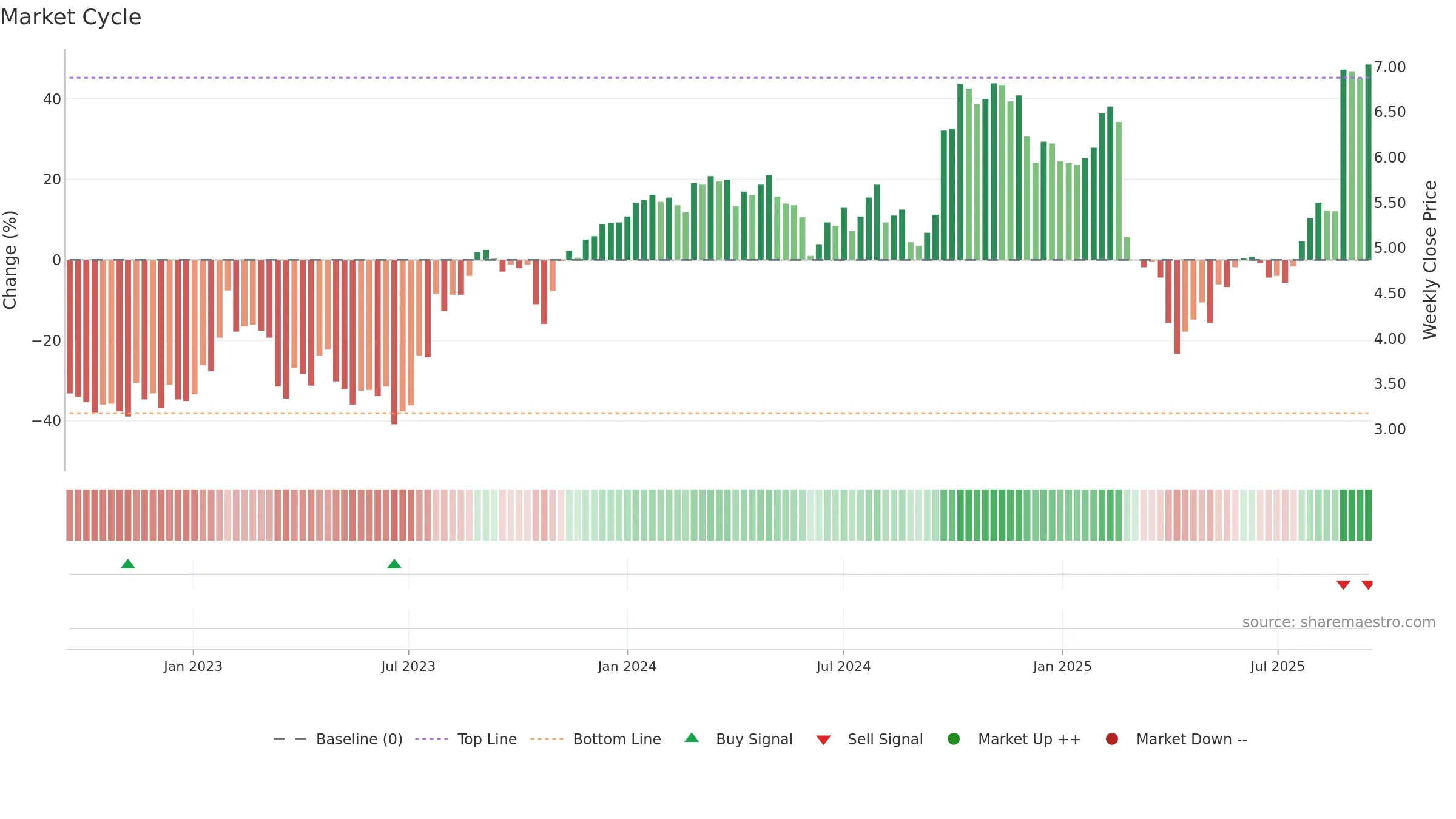Click the 40 tick on Change axis

point(52,99)
